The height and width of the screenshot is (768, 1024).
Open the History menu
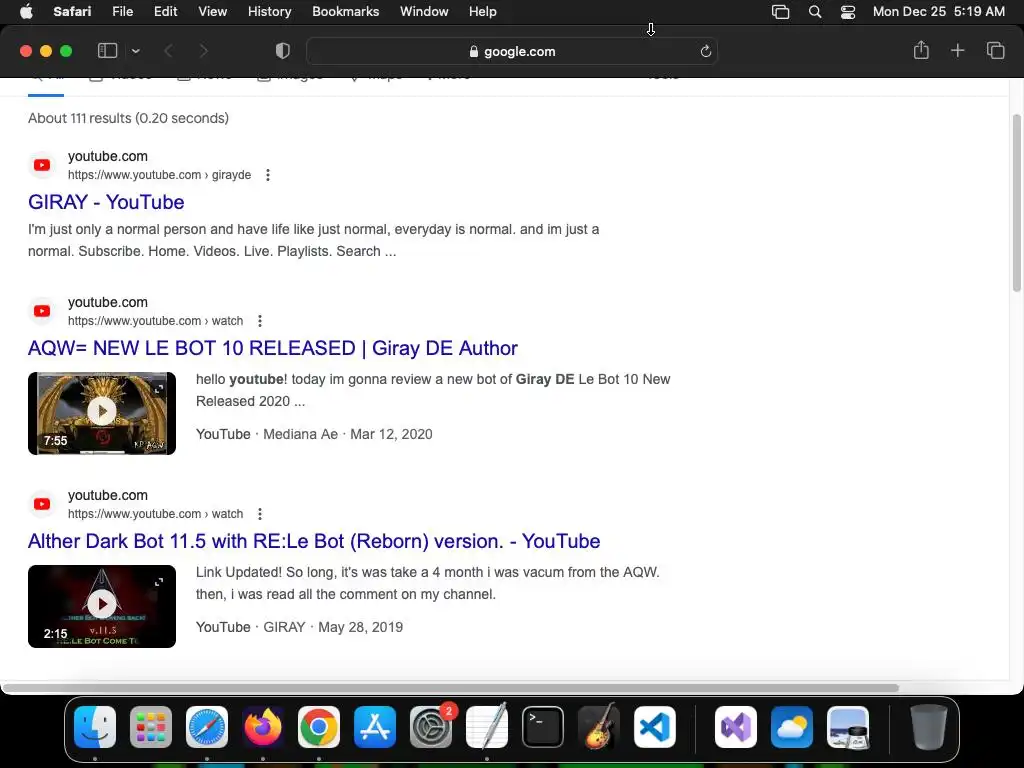(x=269, y=12)
